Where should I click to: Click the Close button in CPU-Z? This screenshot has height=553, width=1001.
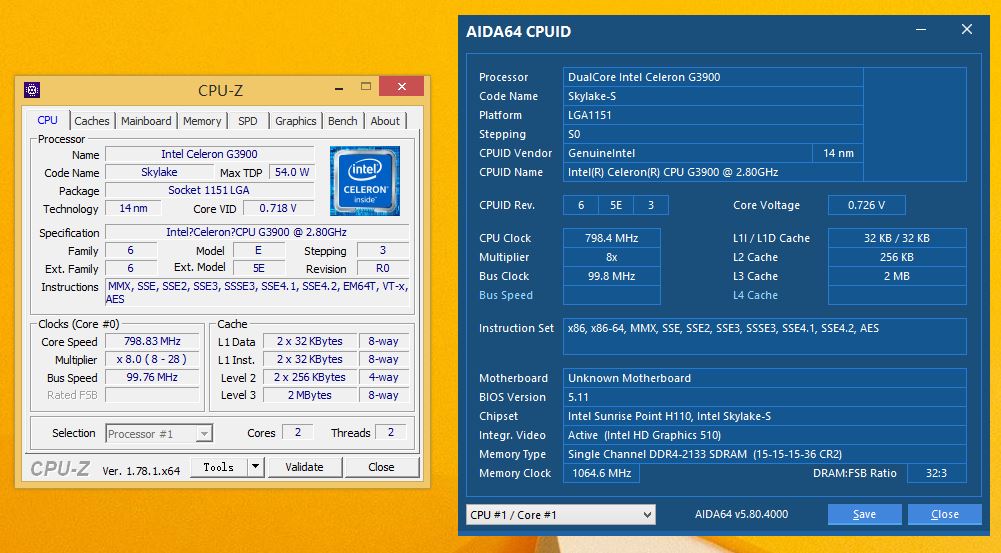(381, 467)
